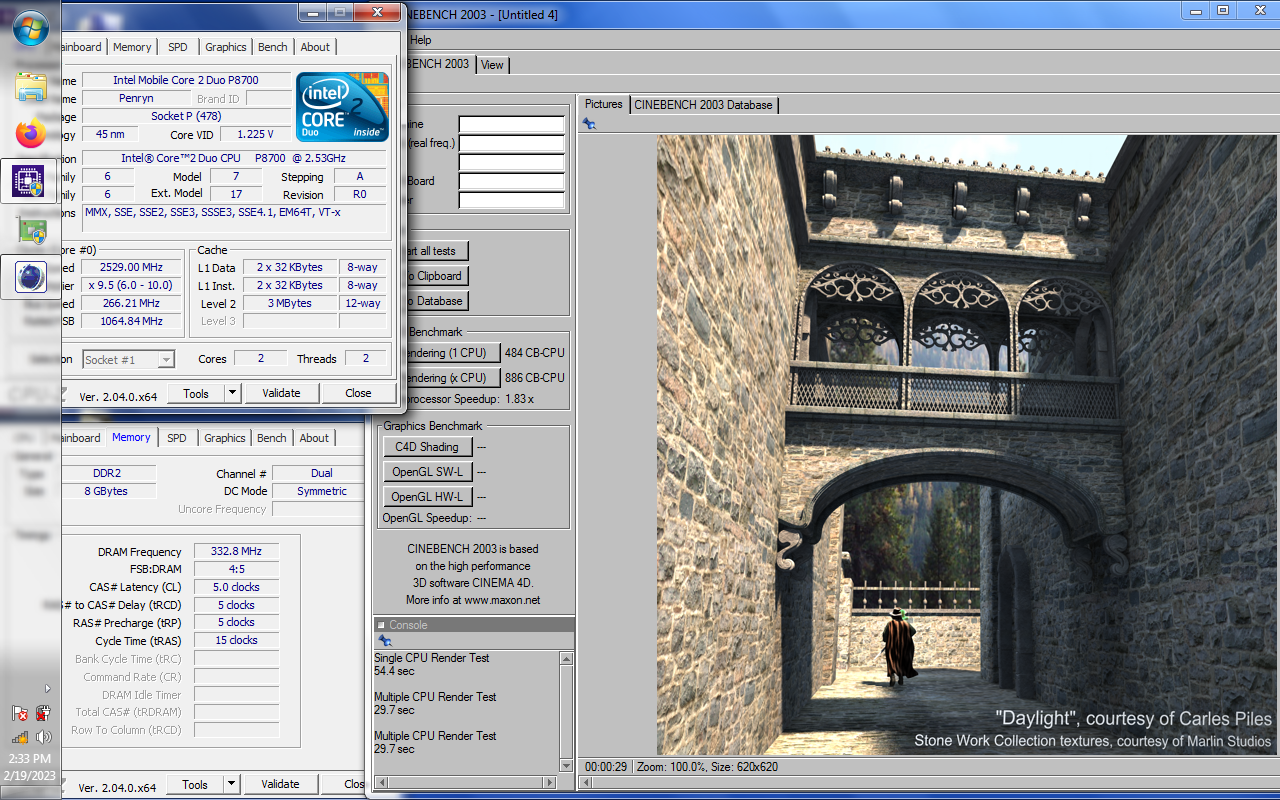Viewport: 1280px width, 800px height.
Task: Switch to CPU-Z via its purple taskbar icon
Action: click(x=30, y=181)
